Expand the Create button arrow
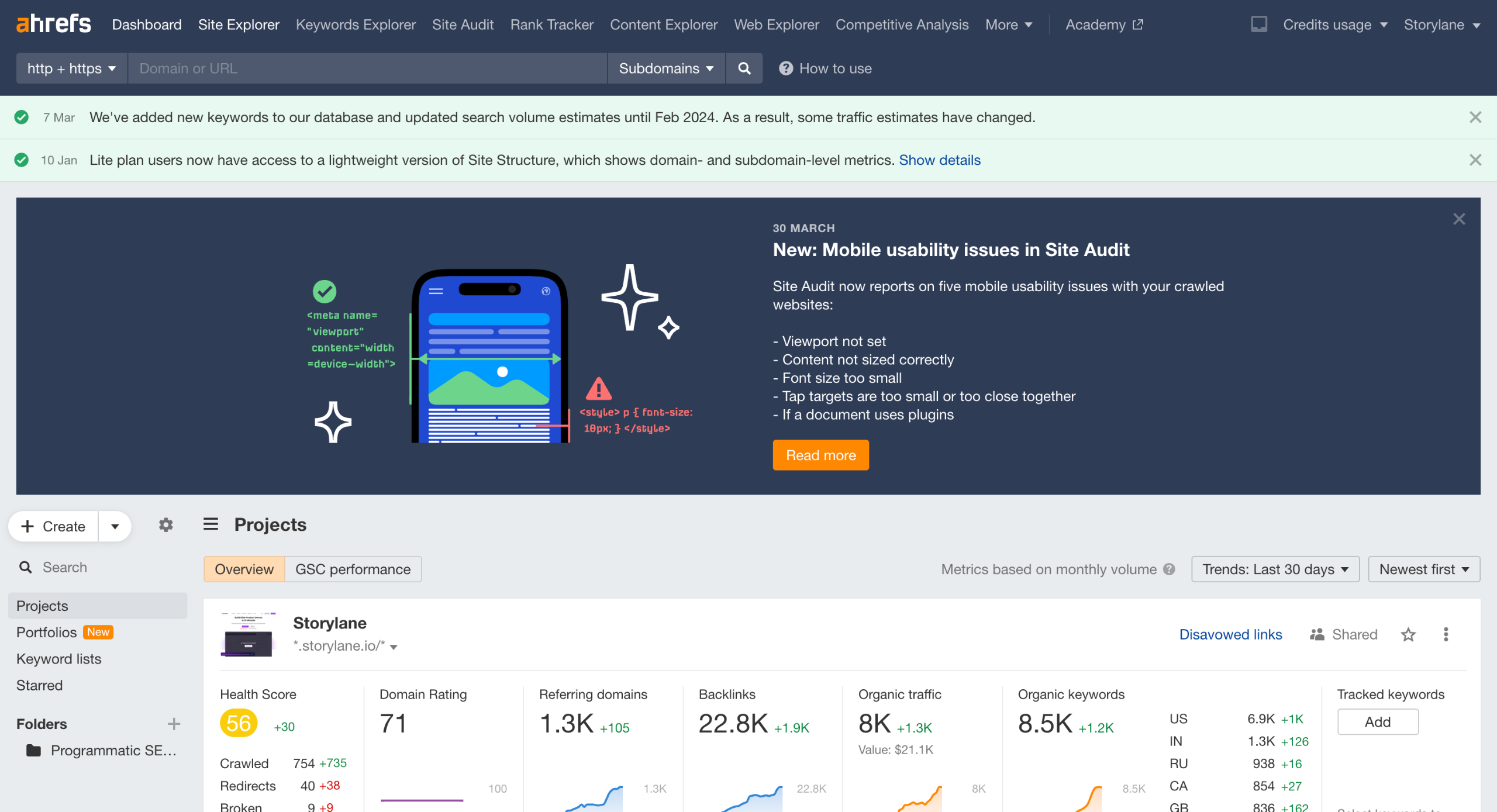 (115, 526)
